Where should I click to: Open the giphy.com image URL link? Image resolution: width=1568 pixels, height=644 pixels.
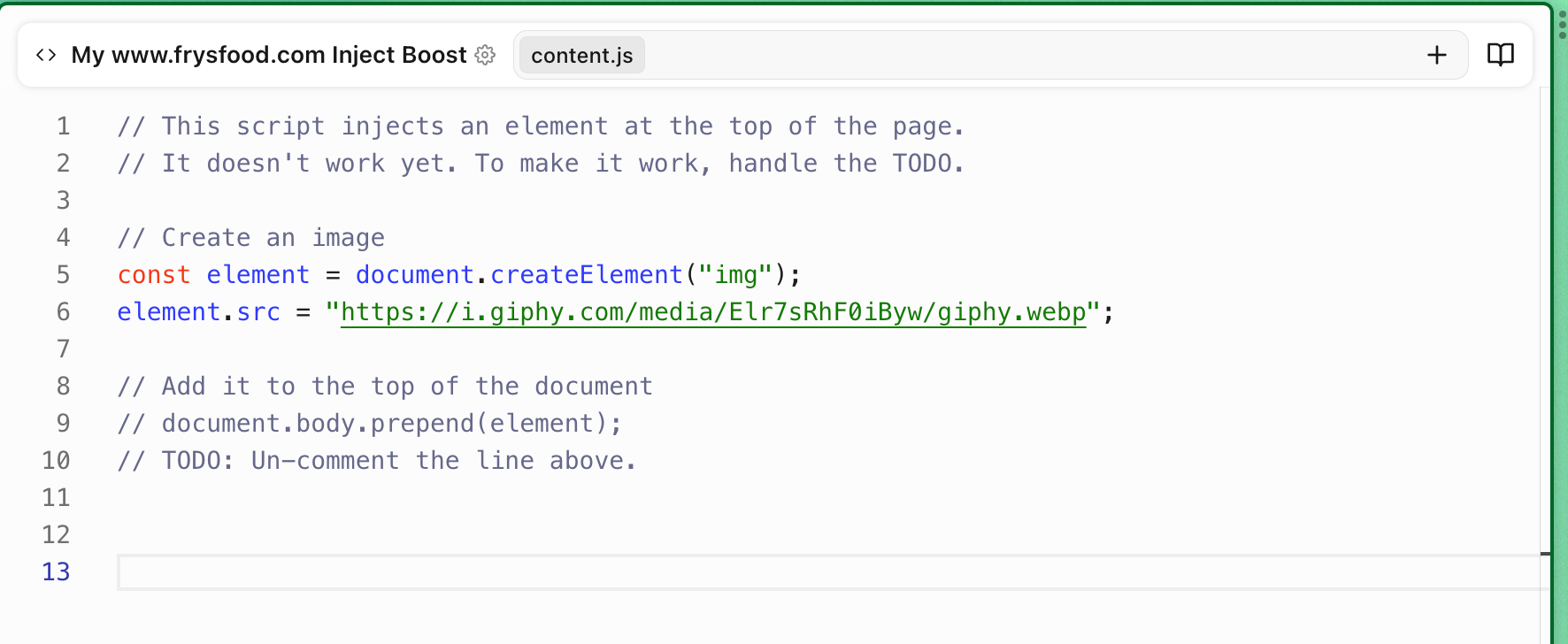point(713,312)
